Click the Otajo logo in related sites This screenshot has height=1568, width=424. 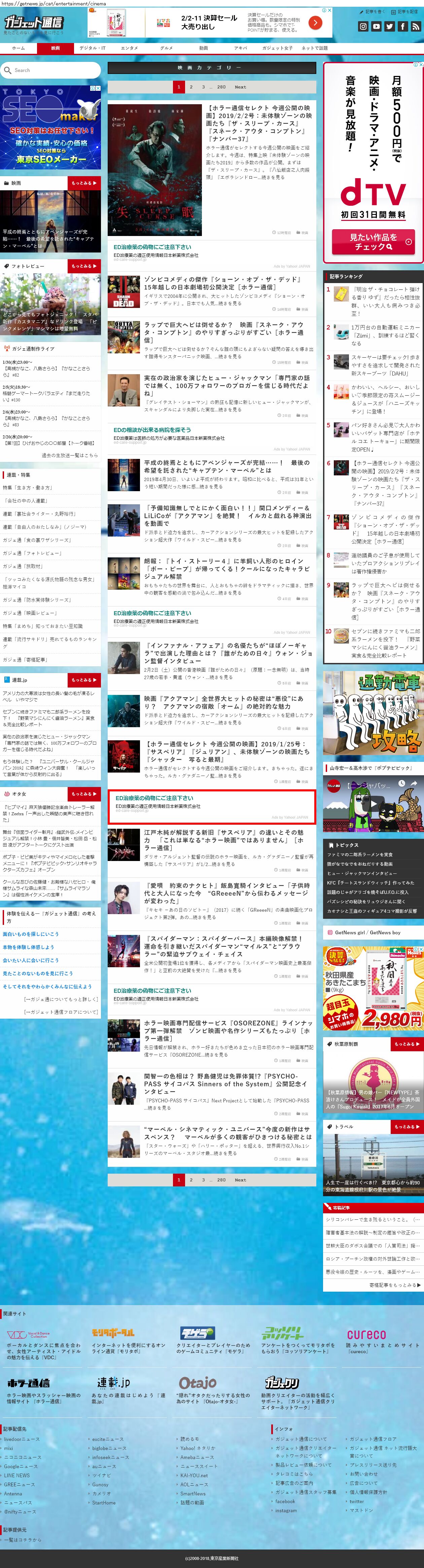tap(198, 1383)
